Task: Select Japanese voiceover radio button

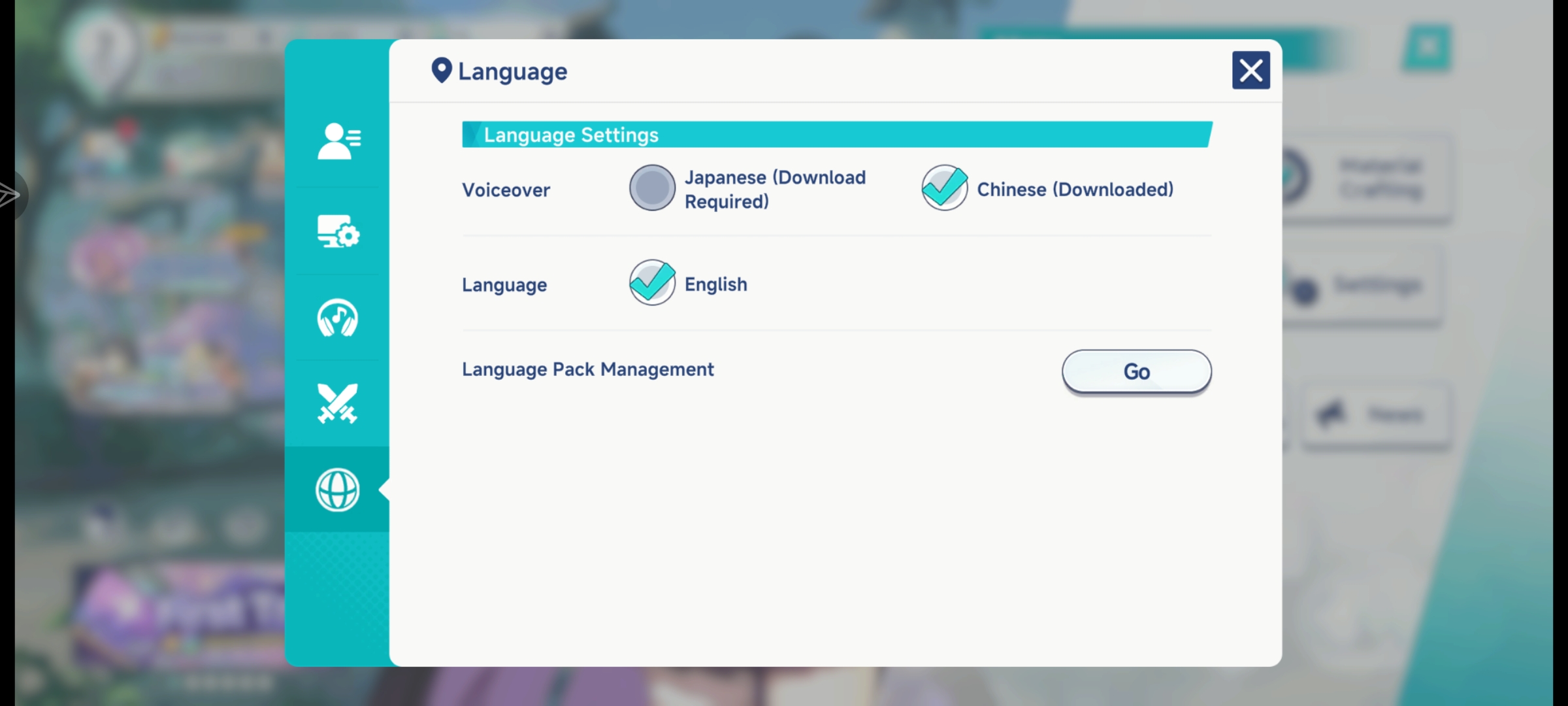Action: pos(652,188)
